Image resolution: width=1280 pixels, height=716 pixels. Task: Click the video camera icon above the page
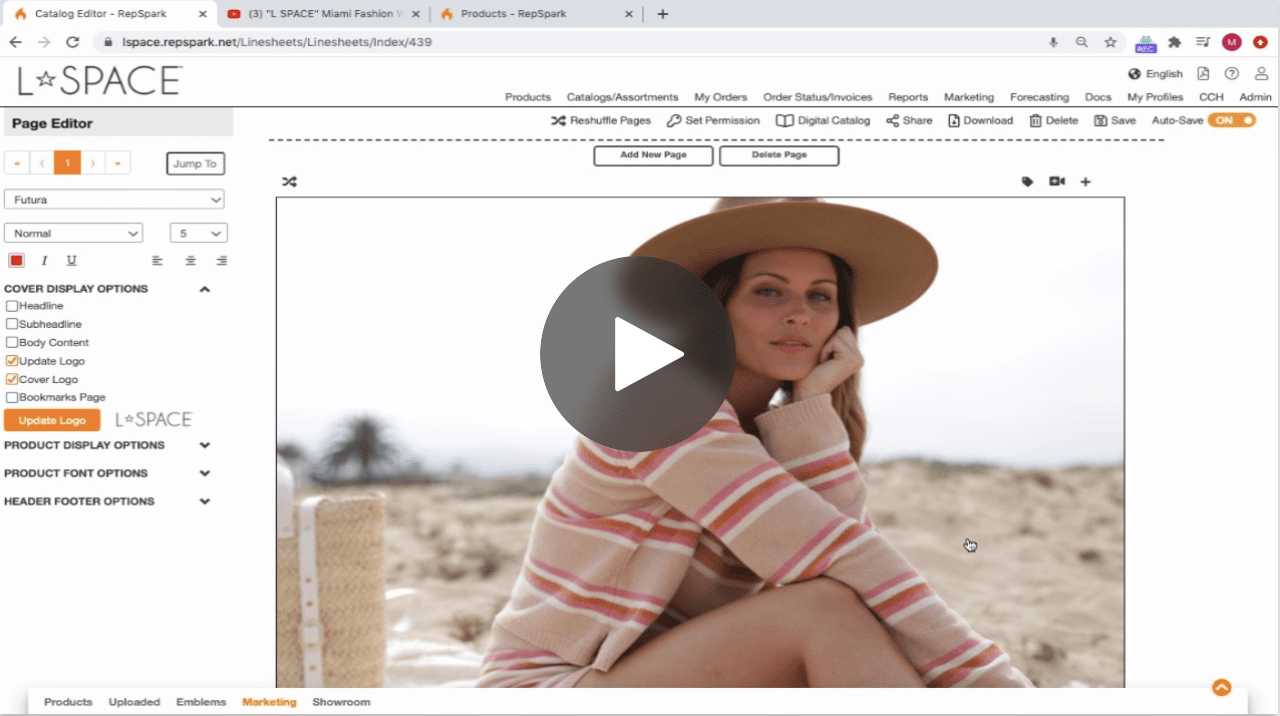tap(1056, 182)
